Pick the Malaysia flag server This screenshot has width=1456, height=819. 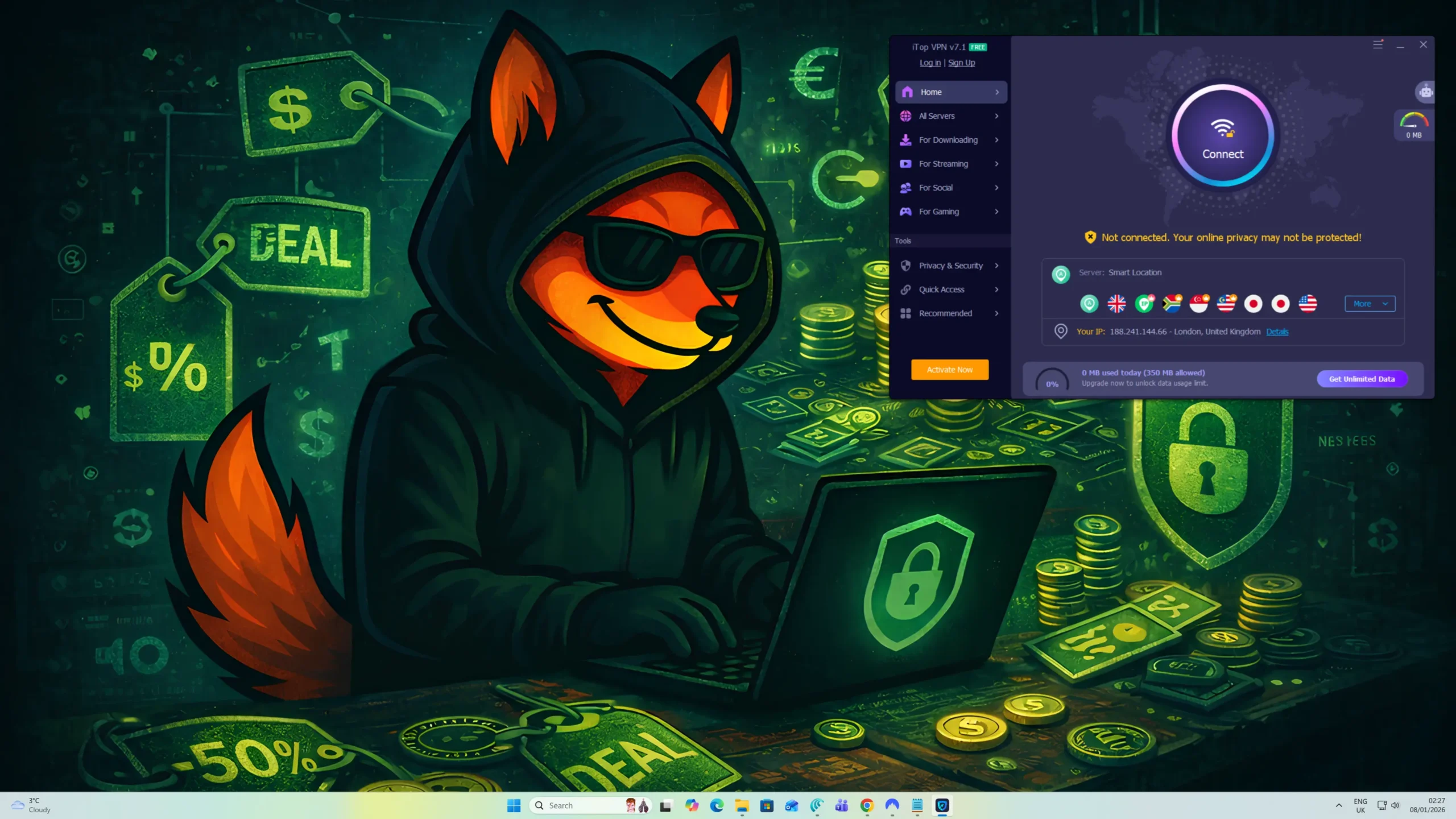point(1226,304)
